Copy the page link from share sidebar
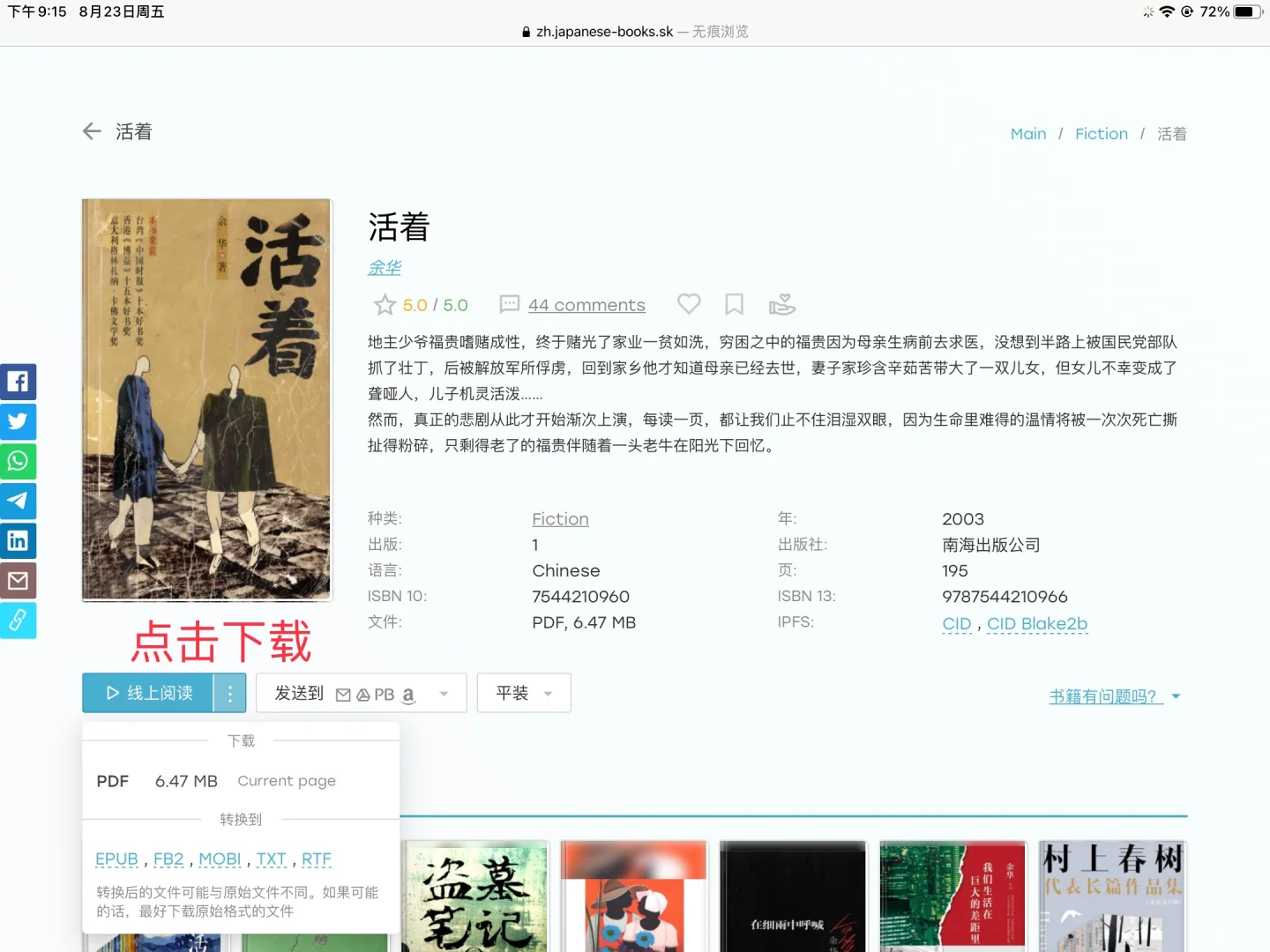1270x952 pixels. [x=18, y=621]
